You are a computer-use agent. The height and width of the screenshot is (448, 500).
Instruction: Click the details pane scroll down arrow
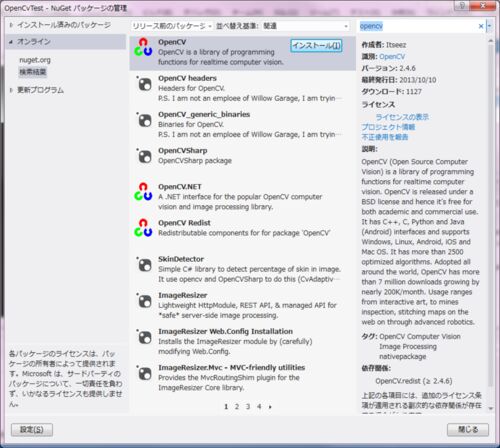tap(490, 409)
